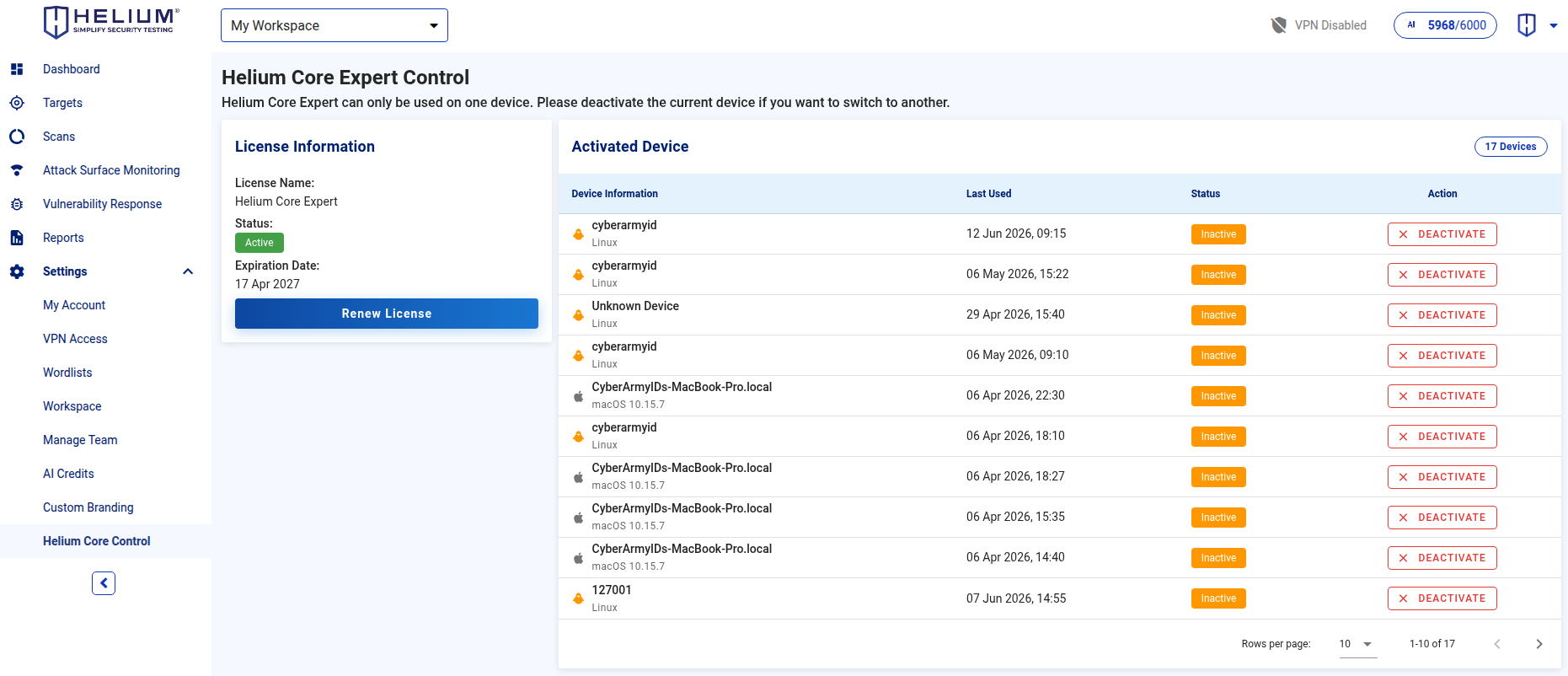
Task: Open Custom Branding settings
Action: (x=88, y=507)
